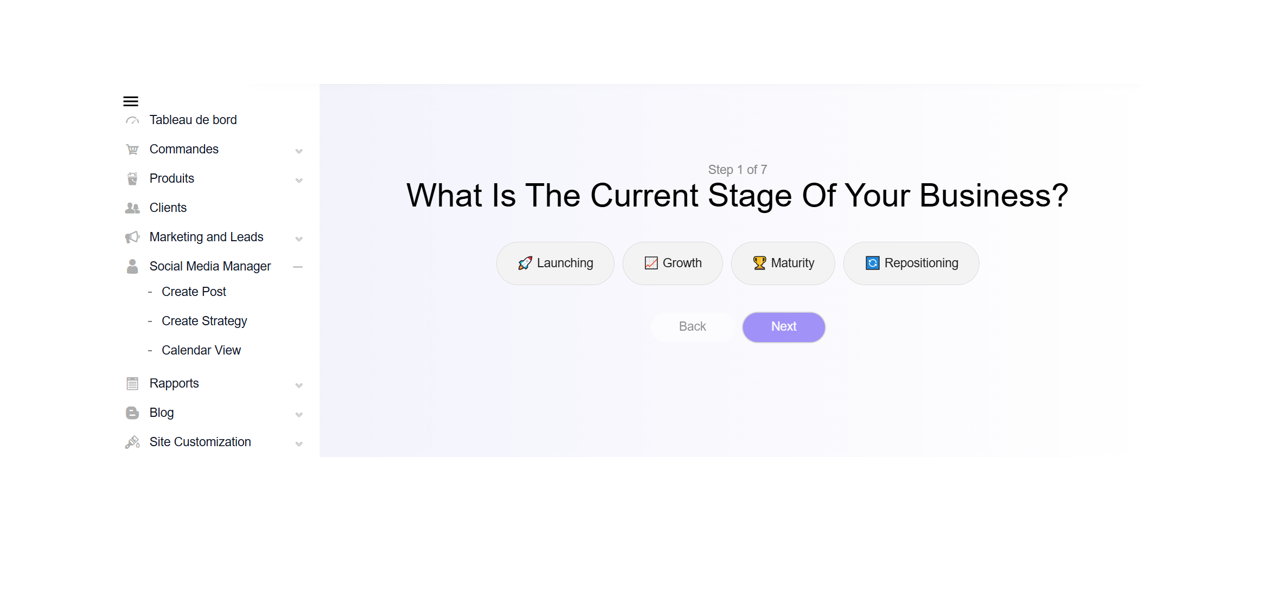1264x598 pixels.
Task: Open the Calendar View menu item
Action: point(201,350)
